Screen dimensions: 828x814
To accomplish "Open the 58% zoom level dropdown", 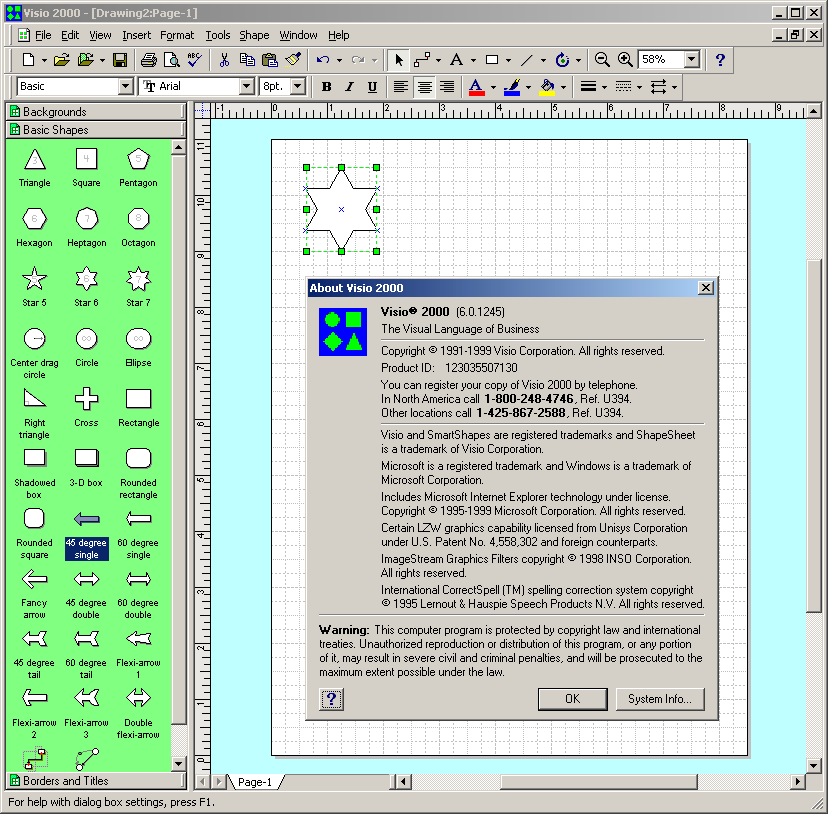I will [x=692, y=59].
